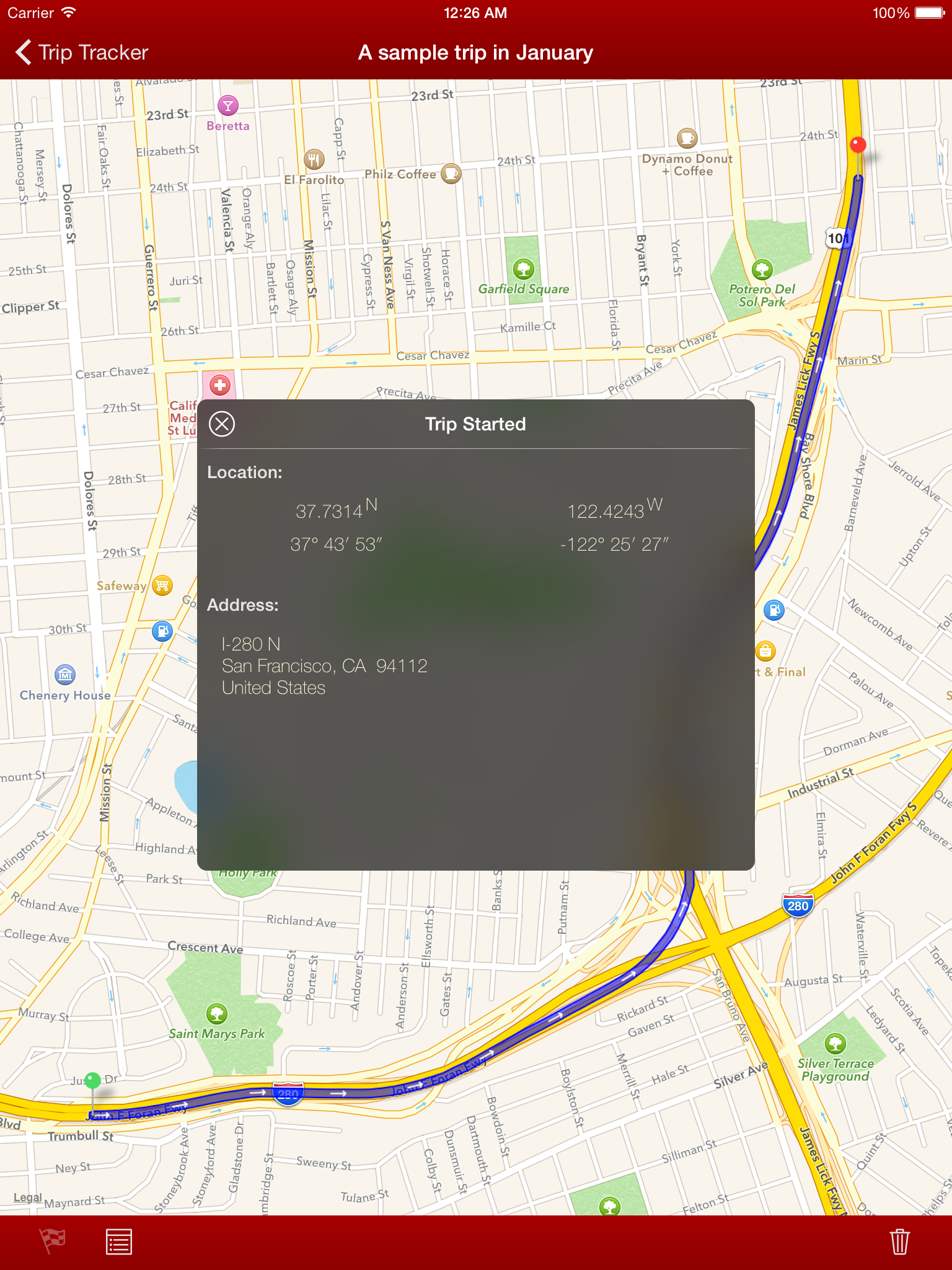
Task: Tap Chenery House museum icon
Action: (65, 675)
